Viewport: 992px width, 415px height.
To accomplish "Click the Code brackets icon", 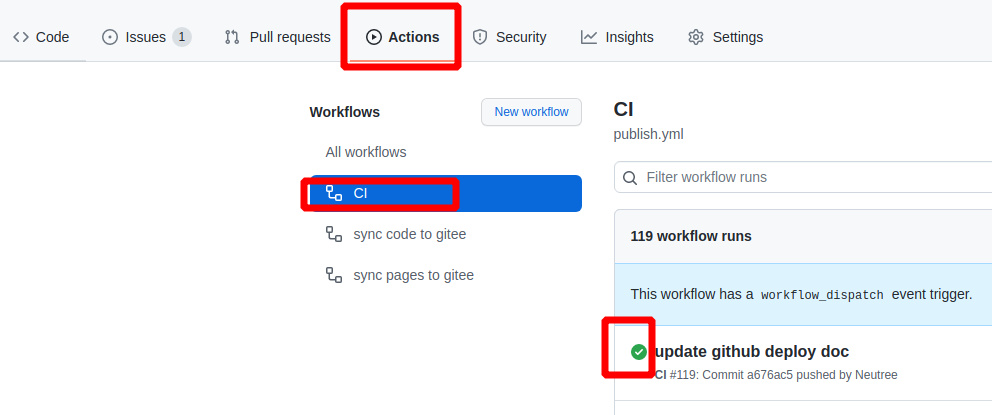I will pos(21,37).
